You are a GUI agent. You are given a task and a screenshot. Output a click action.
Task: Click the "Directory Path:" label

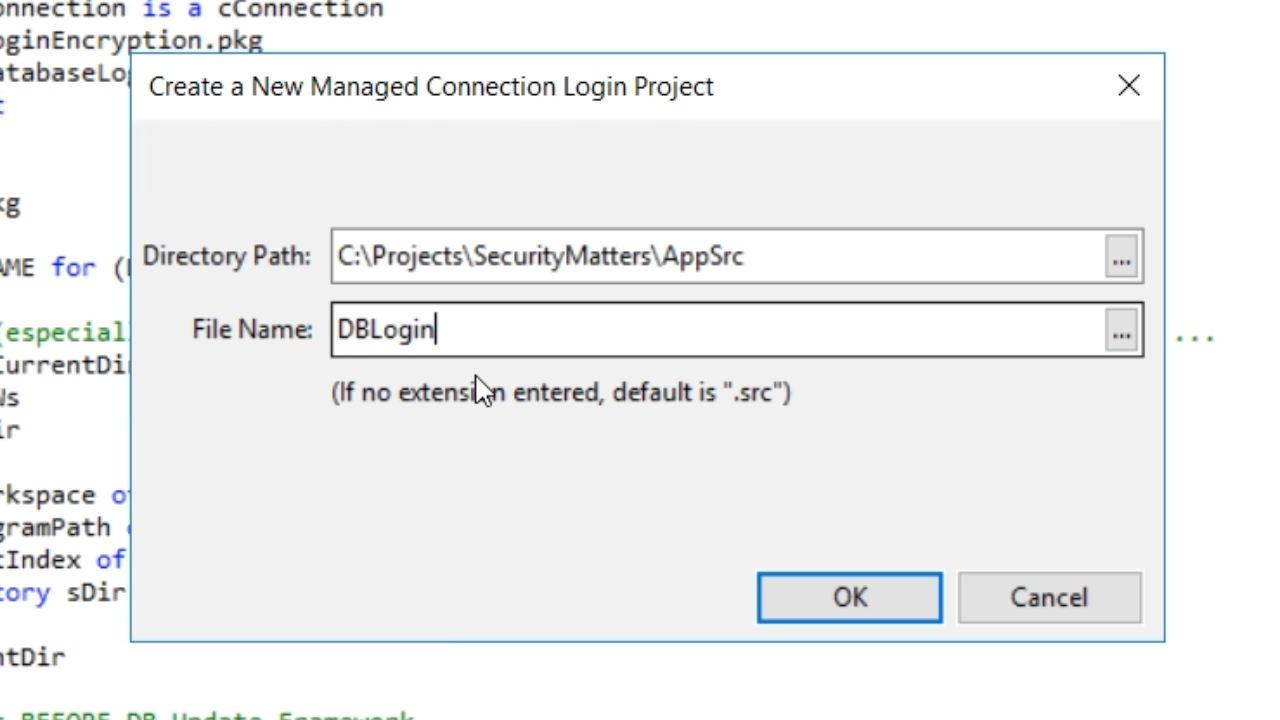(227, 257)
